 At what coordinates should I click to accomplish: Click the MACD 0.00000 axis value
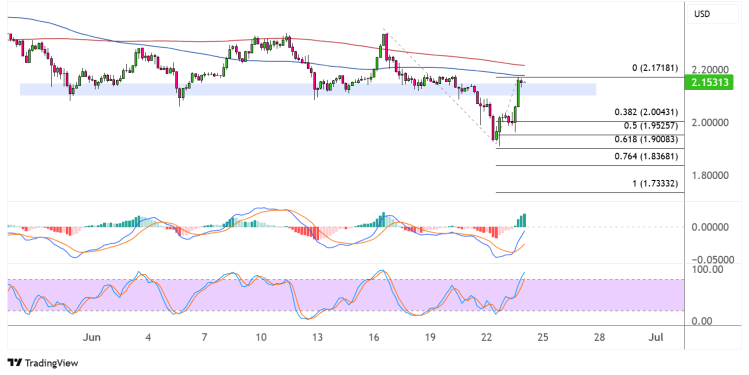[x=709, y=227]
